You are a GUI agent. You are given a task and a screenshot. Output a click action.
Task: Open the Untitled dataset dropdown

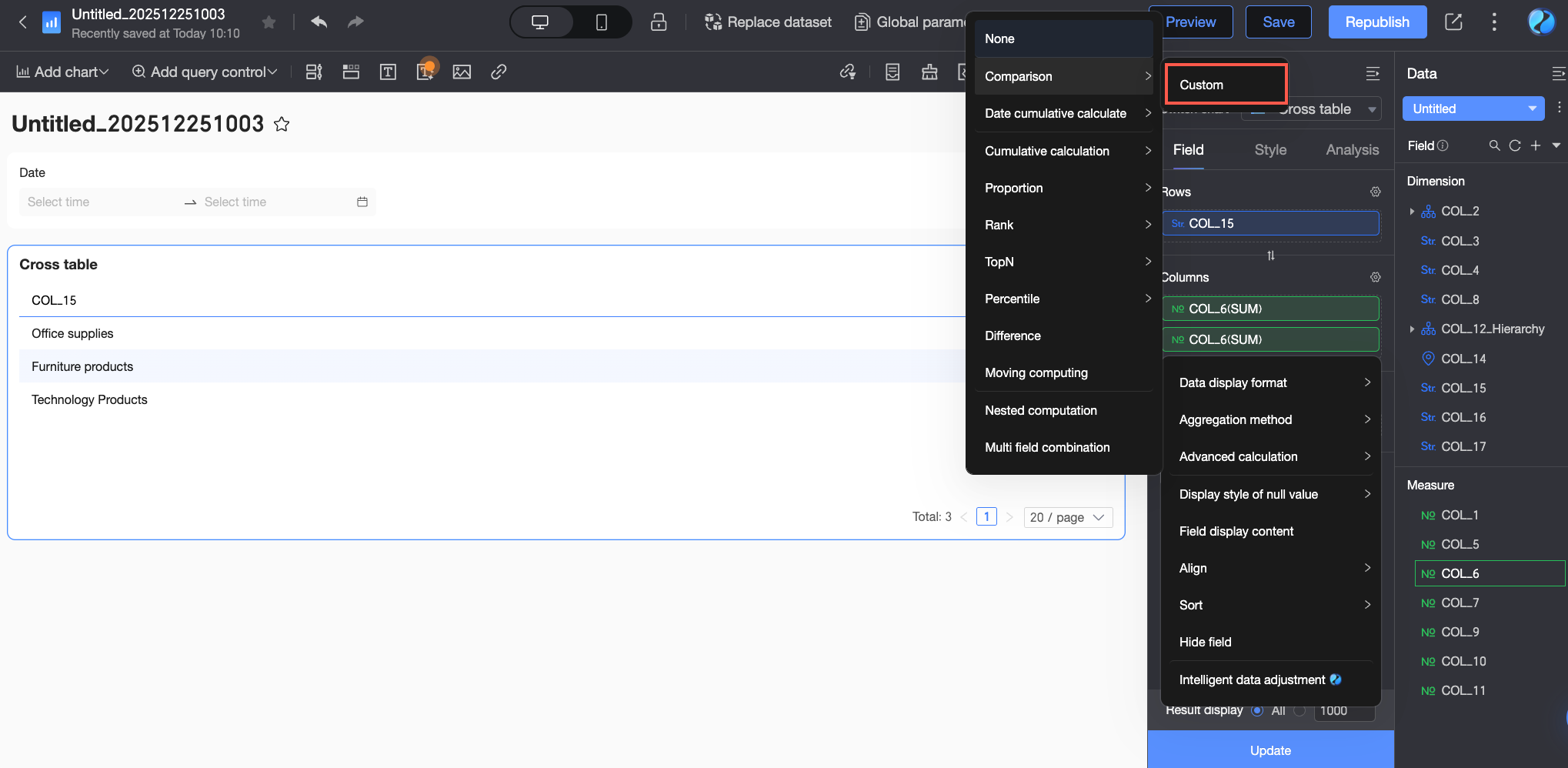pyautogui.click(x=1473, y=109)
